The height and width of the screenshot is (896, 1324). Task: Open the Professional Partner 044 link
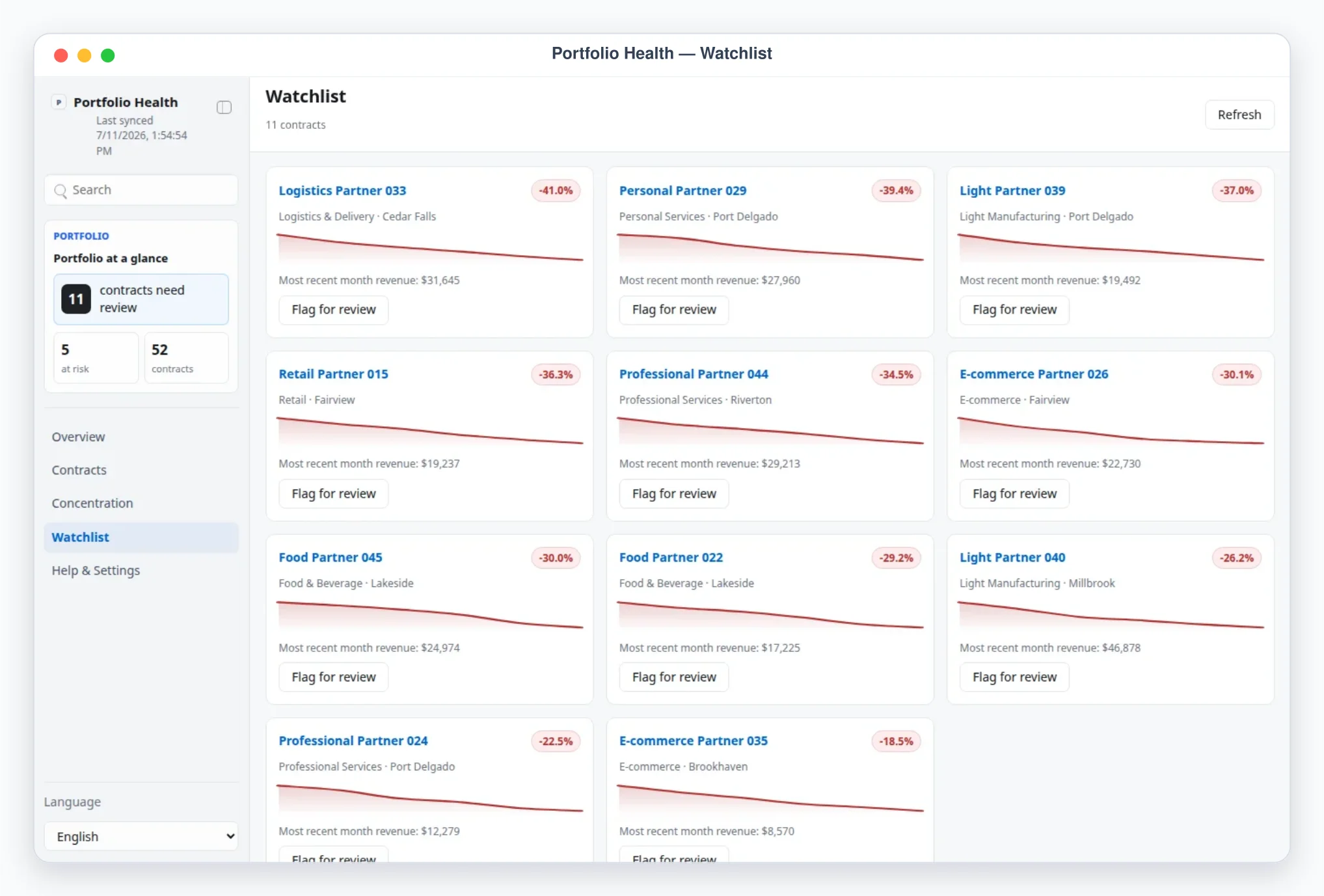coord(694,374)
